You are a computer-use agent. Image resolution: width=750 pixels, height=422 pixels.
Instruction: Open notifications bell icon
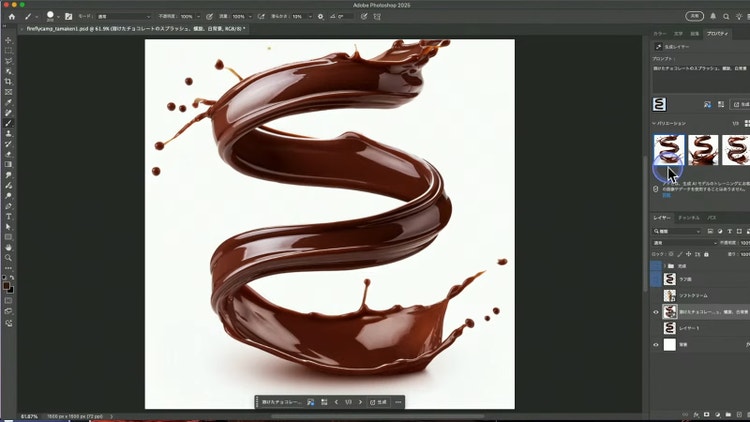(x=713, y=16)
